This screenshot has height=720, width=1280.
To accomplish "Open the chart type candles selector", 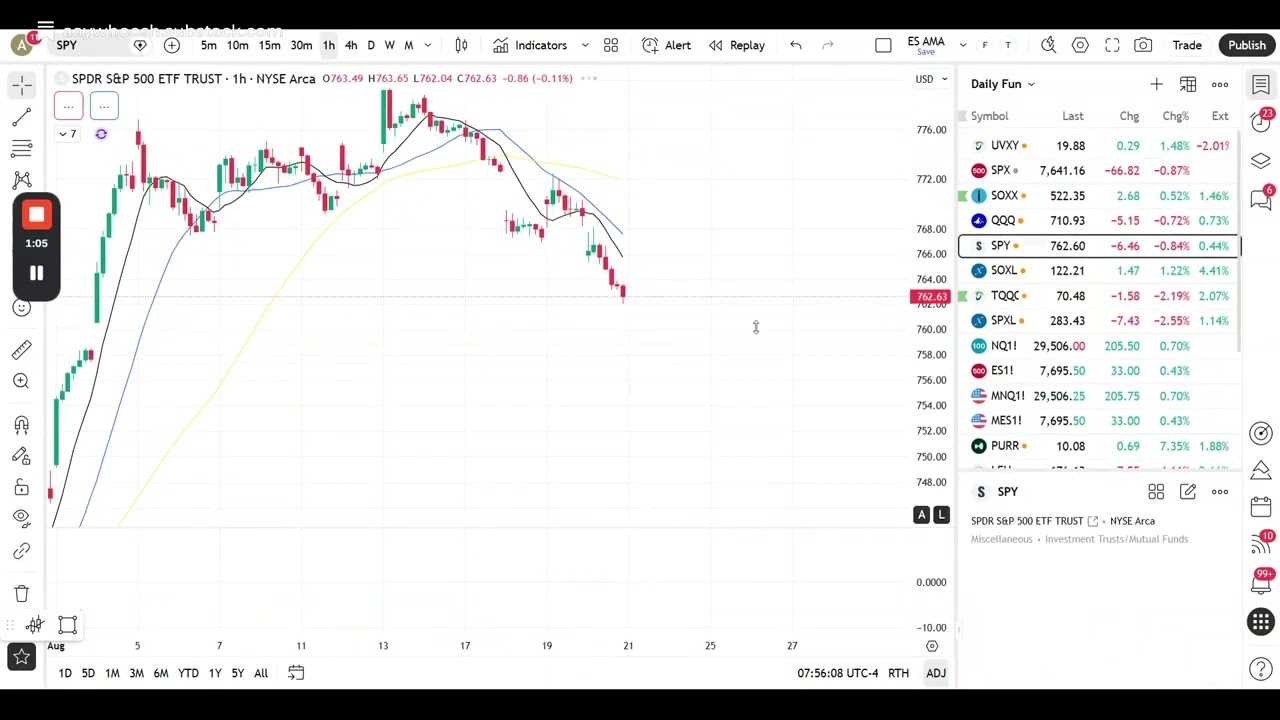I will (x=461, y=45).
